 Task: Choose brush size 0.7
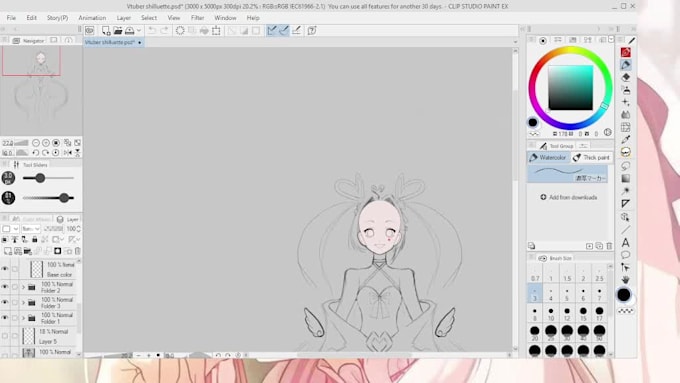pos(535,275)
